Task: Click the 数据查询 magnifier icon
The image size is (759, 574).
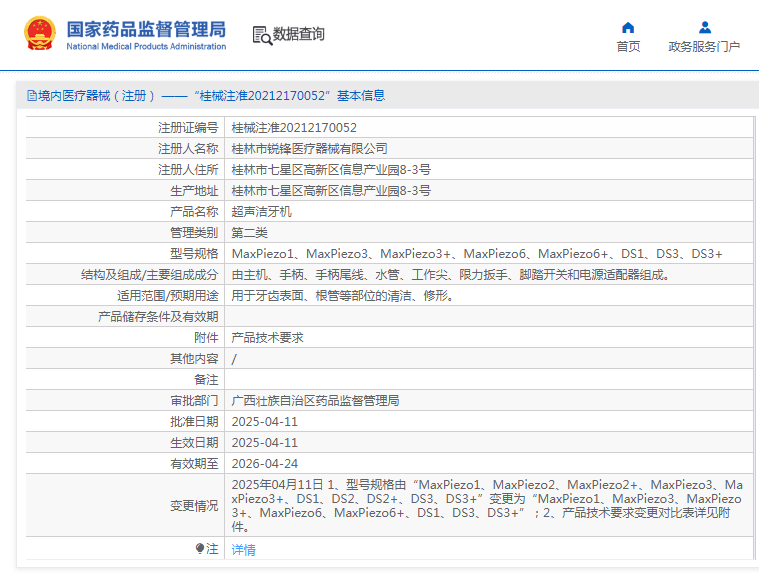Action: point(262,35)
